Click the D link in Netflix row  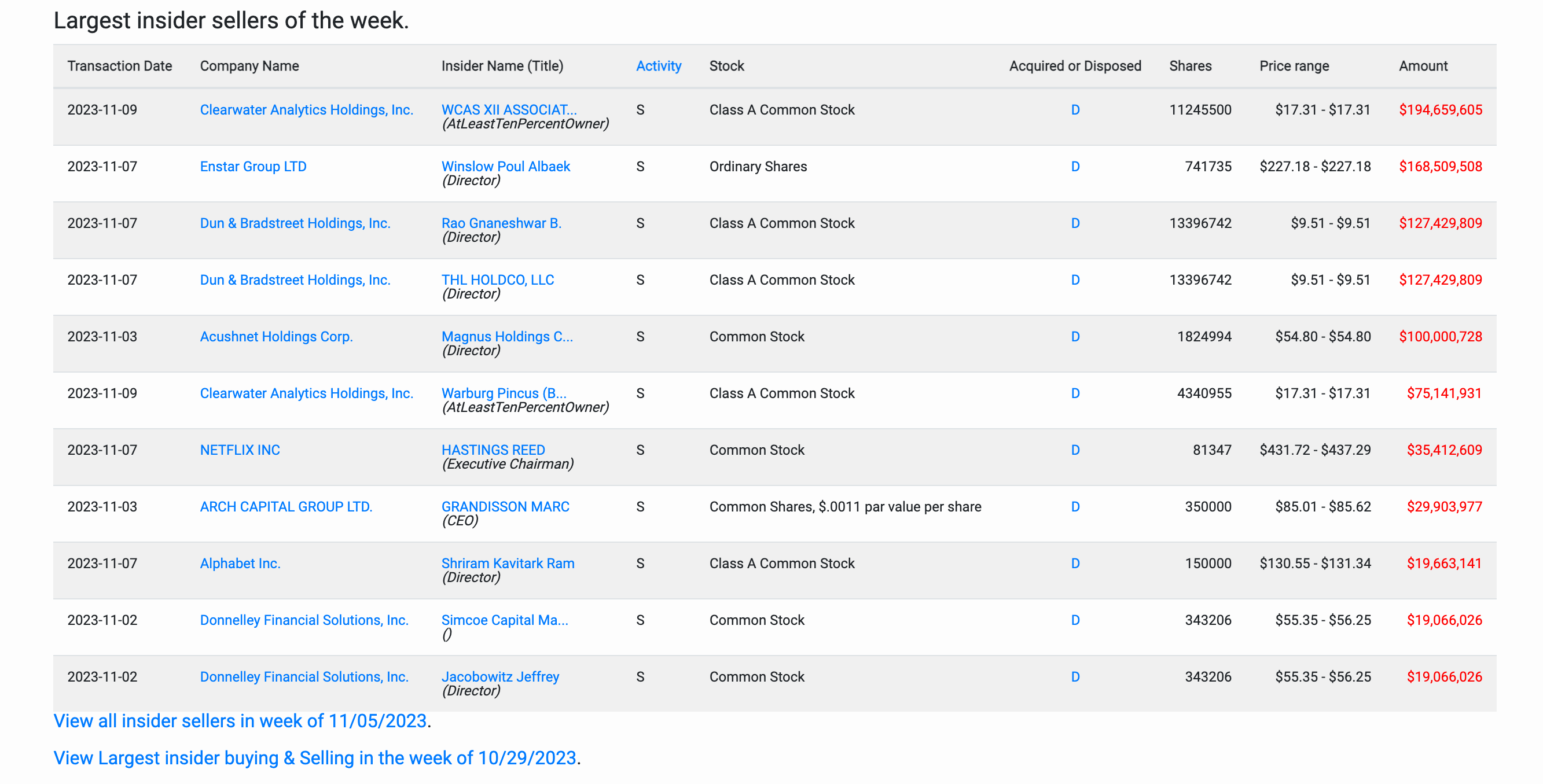pyautogui.click(x=1075, y=450)
